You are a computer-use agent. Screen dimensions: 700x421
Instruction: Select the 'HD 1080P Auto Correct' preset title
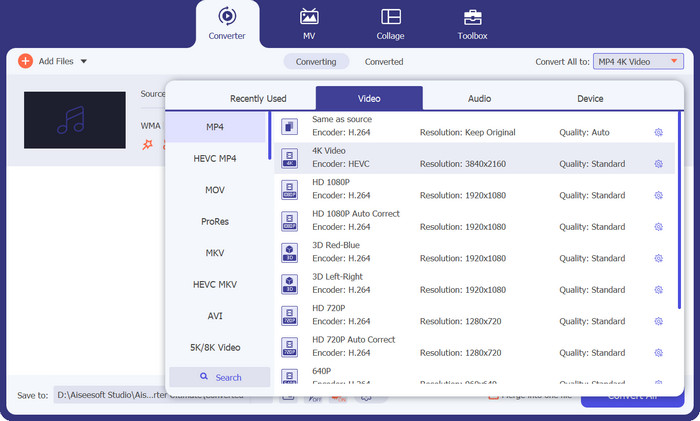tap(356, 214)
